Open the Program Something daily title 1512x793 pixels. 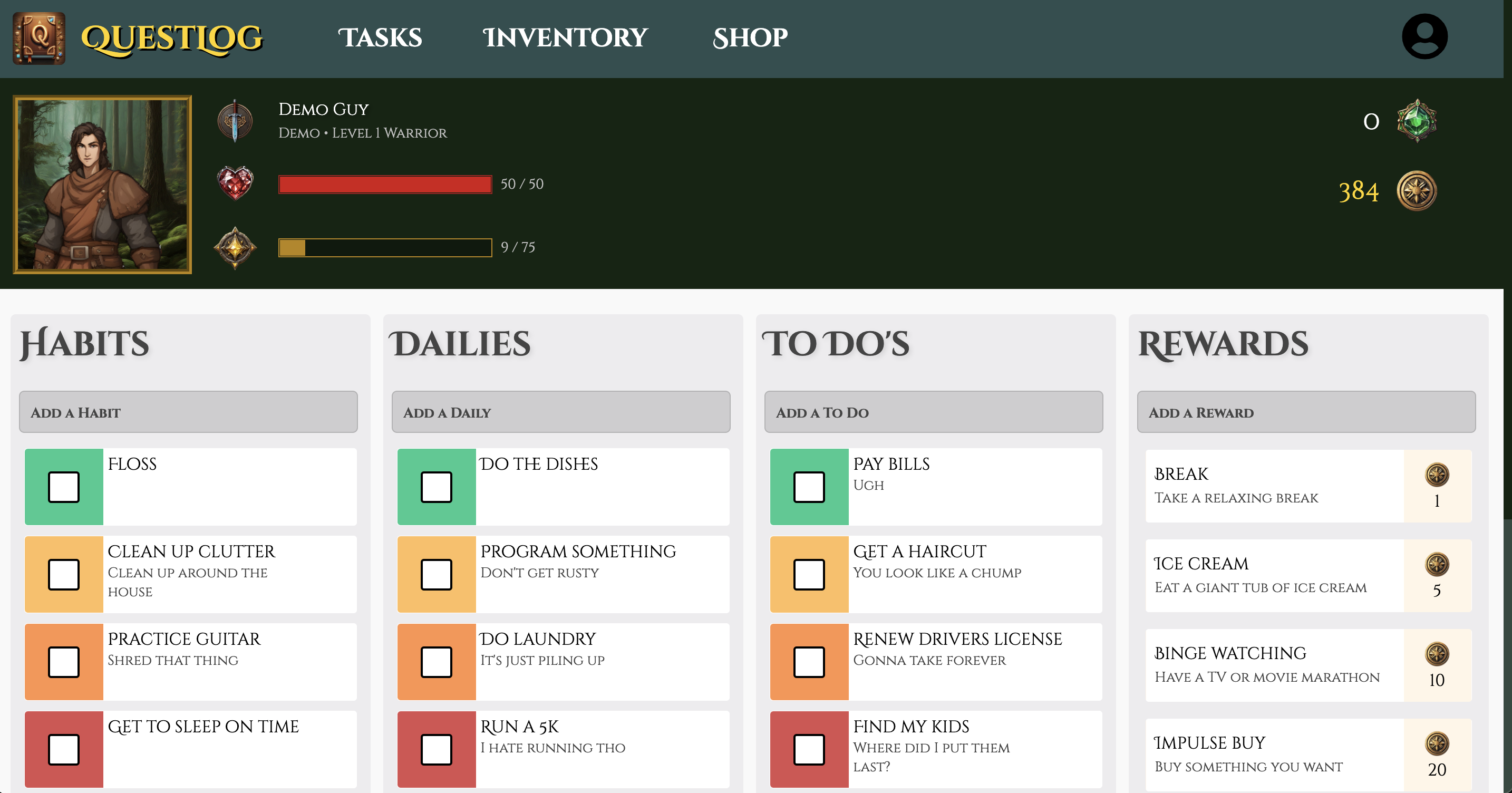coord(578,552)
